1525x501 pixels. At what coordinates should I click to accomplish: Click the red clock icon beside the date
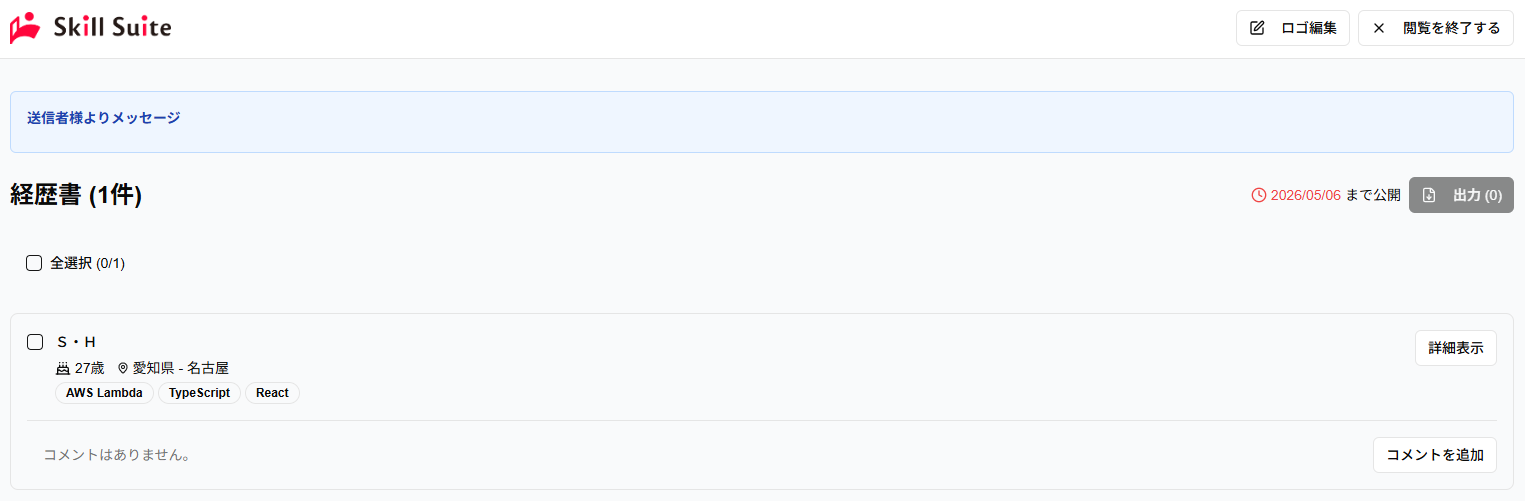pos(1259,195)
